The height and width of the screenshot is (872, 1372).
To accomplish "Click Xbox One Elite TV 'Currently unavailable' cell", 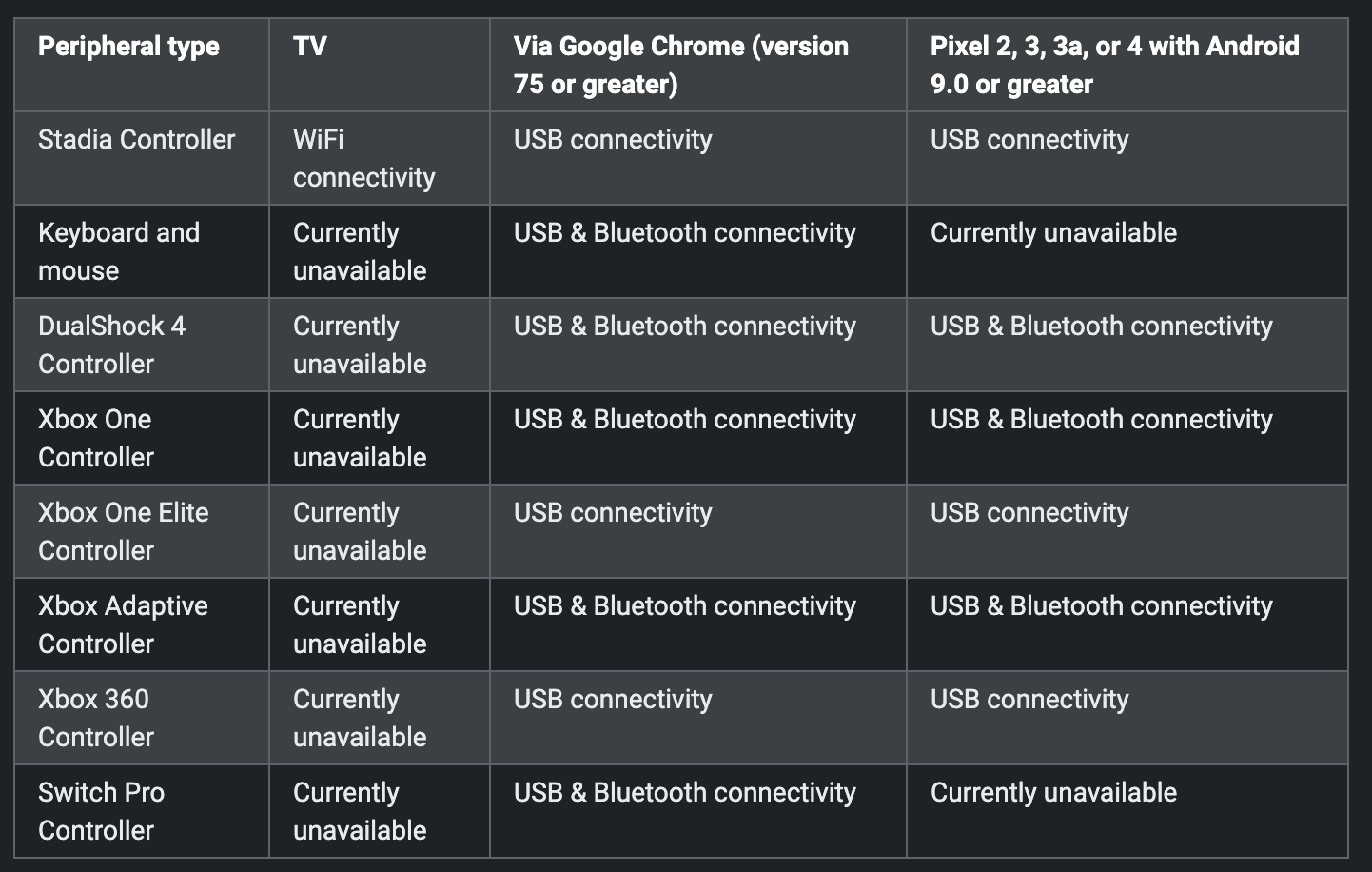I will (360, 531).
